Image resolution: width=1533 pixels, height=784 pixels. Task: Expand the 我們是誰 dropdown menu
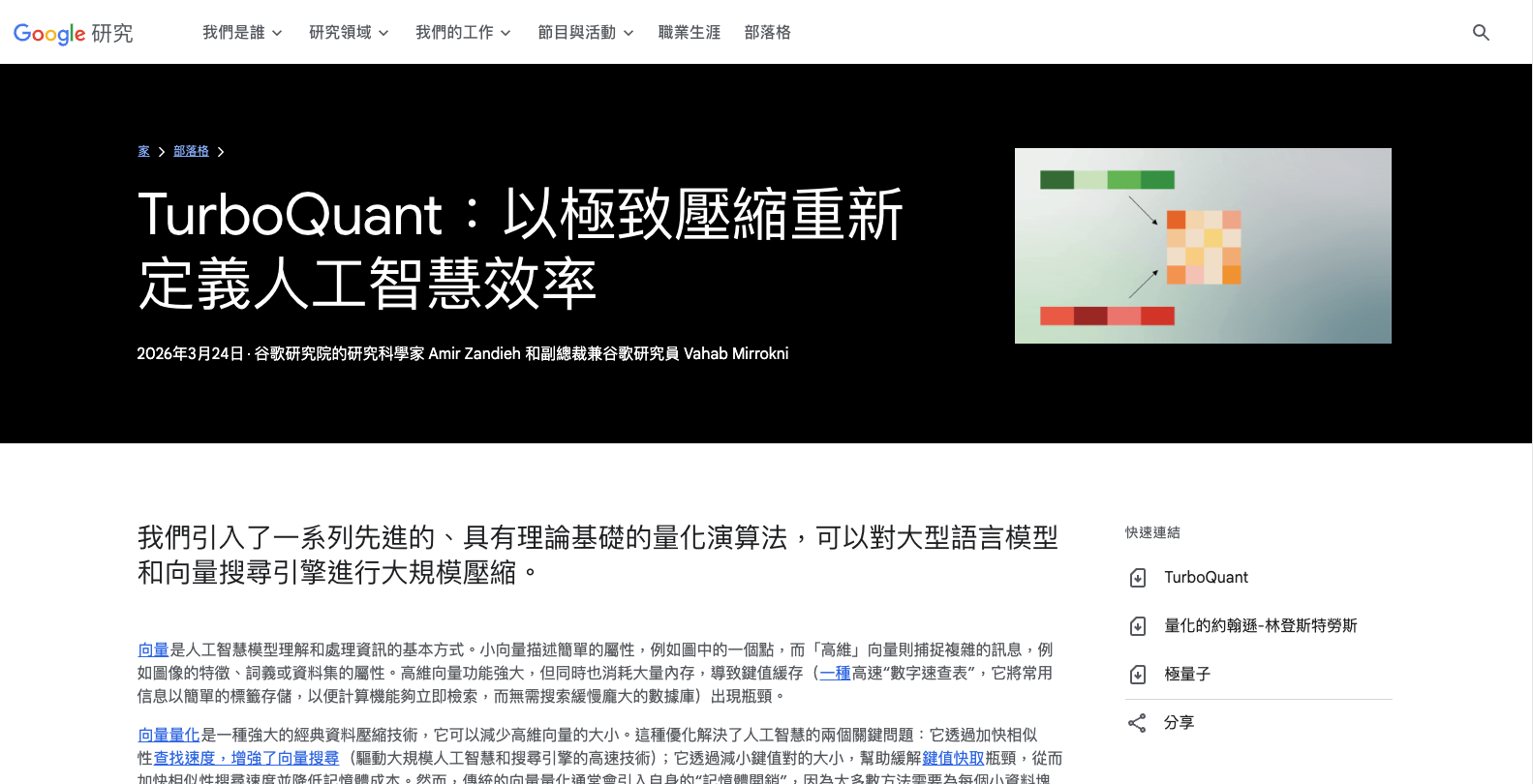coord(242,33)
